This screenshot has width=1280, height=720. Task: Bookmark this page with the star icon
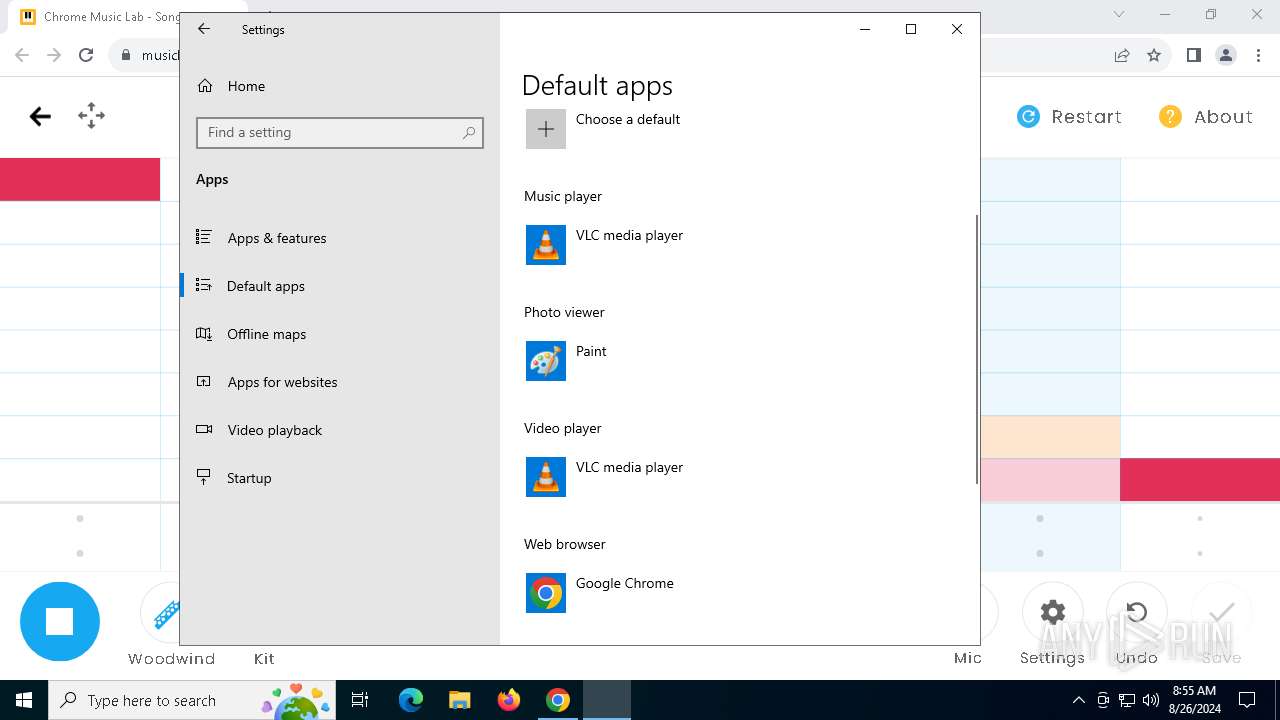[1154, 55]
